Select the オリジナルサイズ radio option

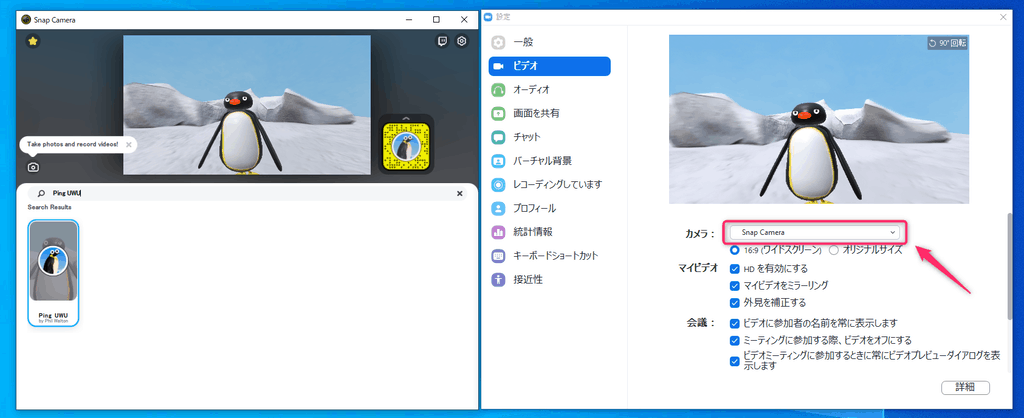click(834, 250)
